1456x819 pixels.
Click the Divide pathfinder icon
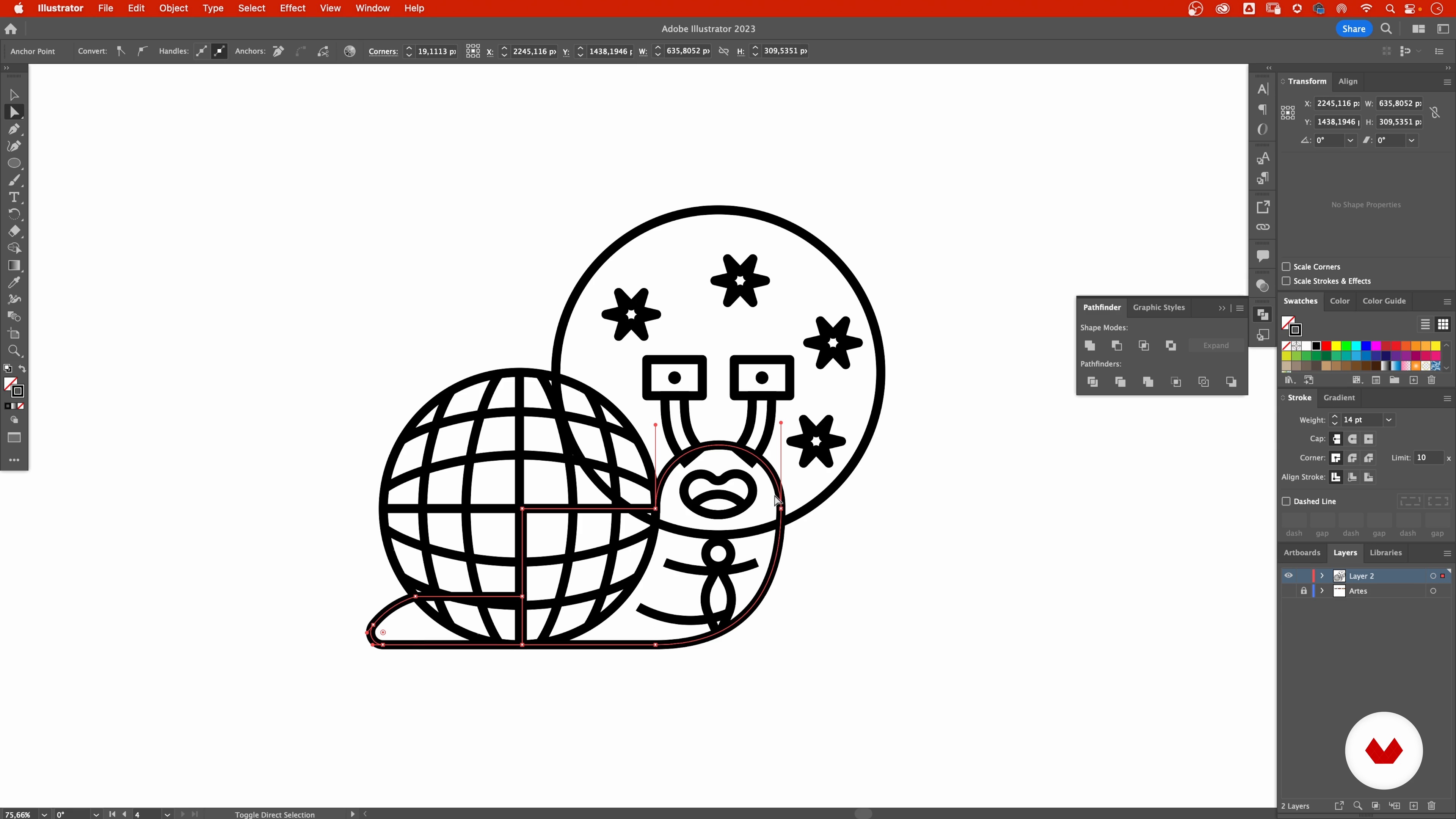(x=1092, y=382)
